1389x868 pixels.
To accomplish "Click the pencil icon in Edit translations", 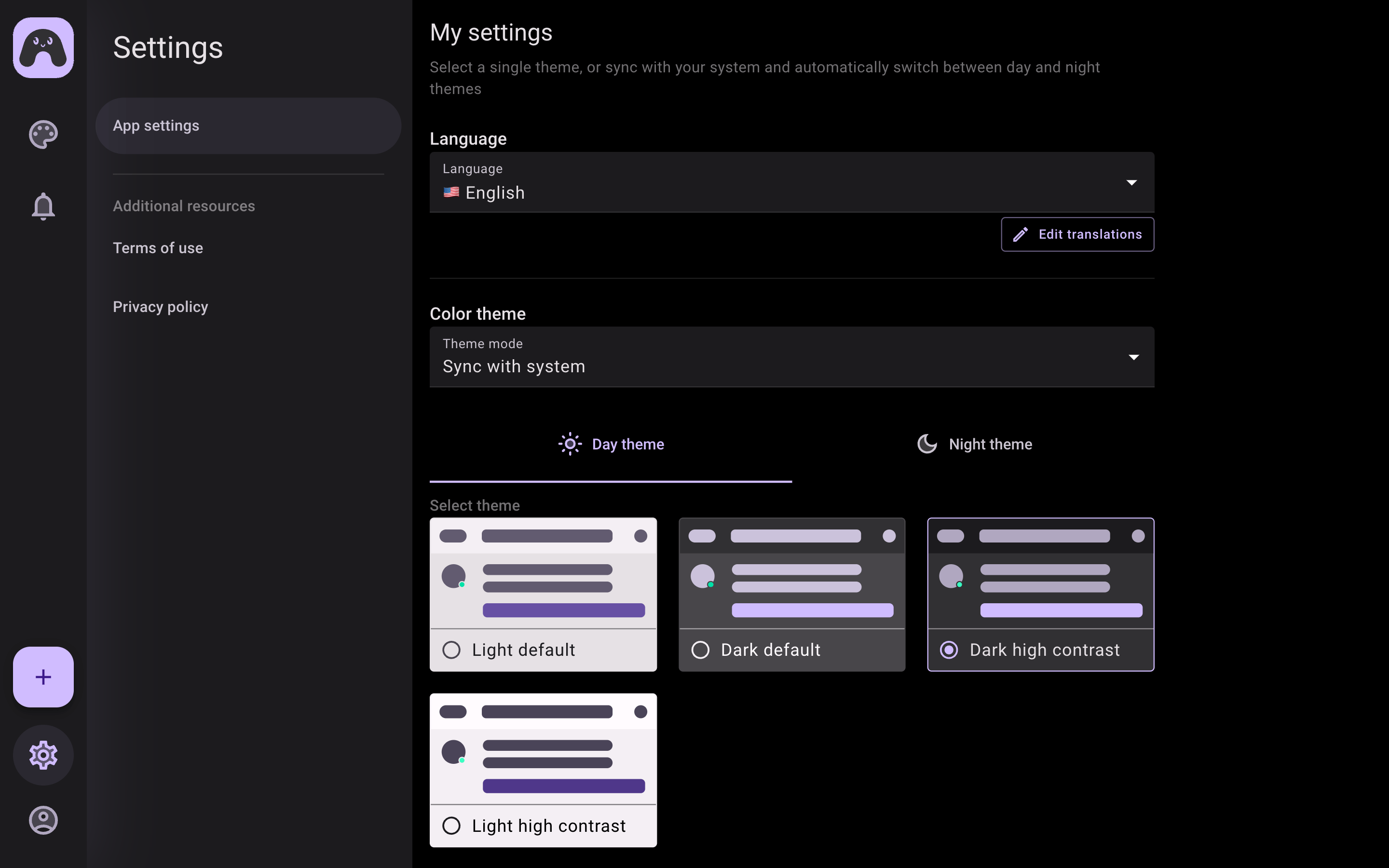I will (x=1020, y=234).
